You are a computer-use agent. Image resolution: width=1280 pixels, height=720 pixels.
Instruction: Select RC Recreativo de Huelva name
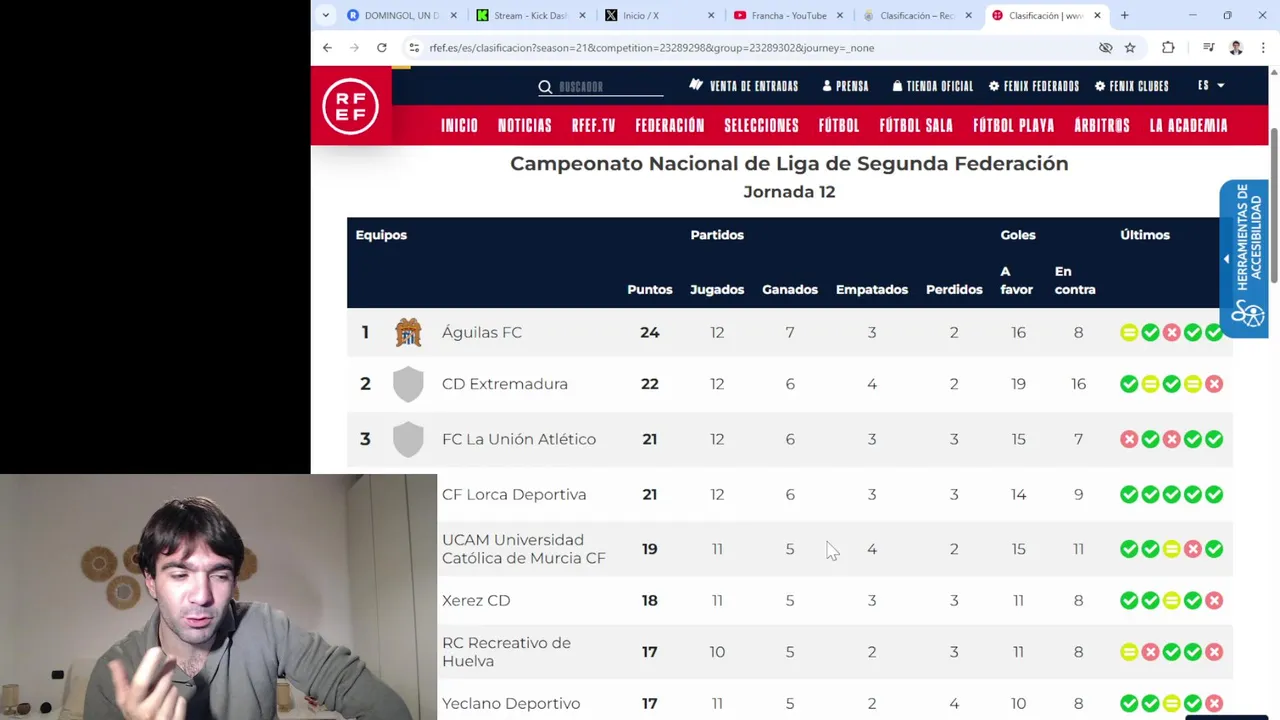[506, 652]
